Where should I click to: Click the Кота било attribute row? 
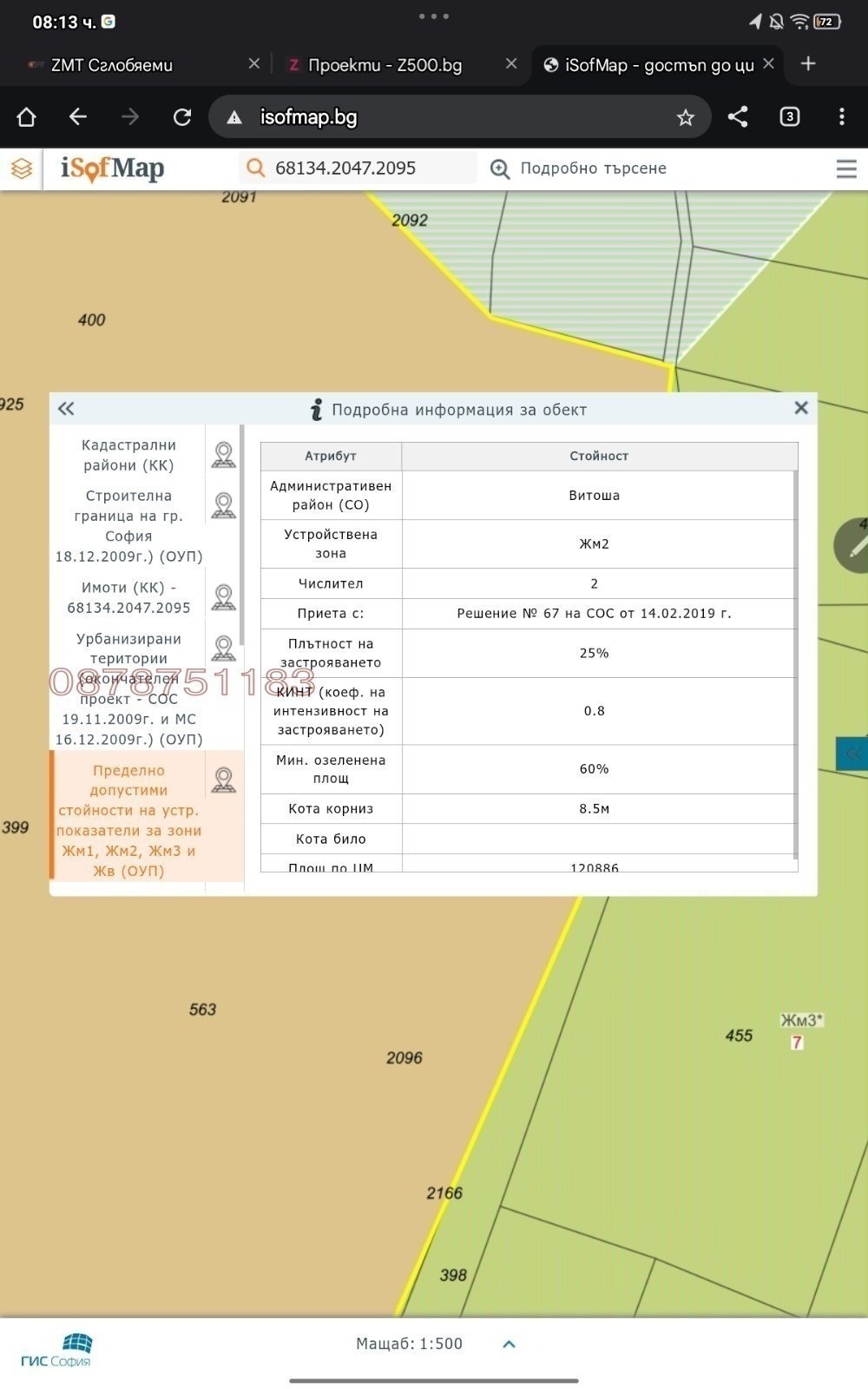527,839
